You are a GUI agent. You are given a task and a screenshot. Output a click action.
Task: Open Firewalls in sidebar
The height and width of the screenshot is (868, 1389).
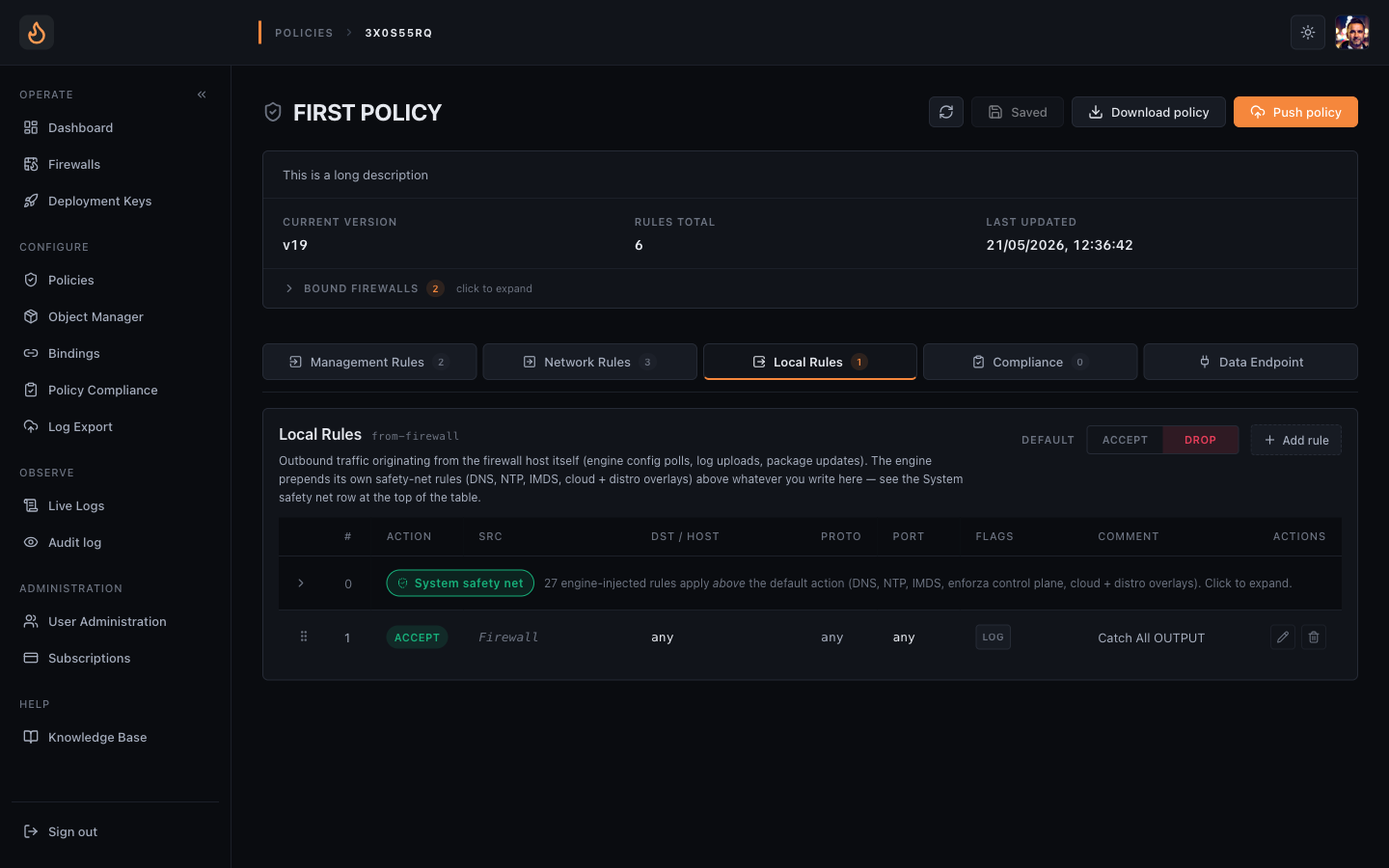pos(115,164)
